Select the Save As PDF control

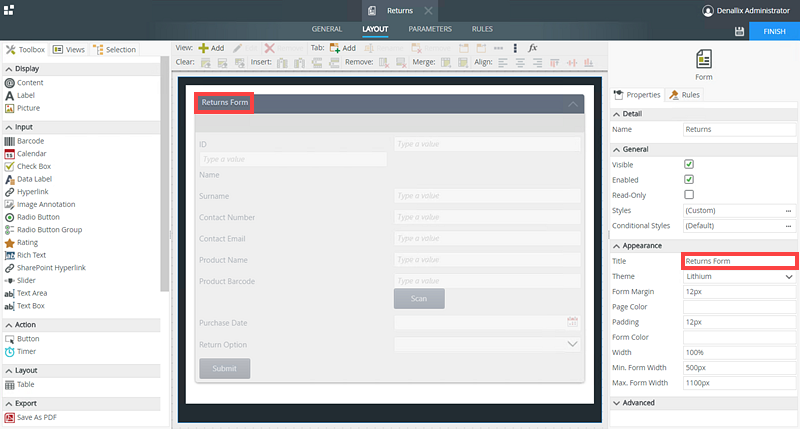click(x=36, y=417)
